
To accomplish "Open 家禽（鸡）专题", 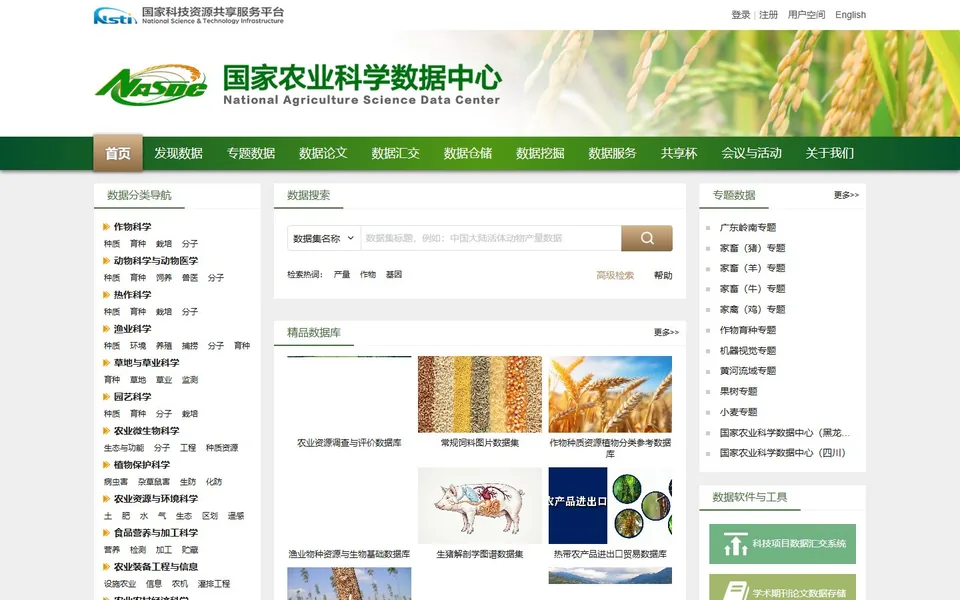I will coord(752,309).
